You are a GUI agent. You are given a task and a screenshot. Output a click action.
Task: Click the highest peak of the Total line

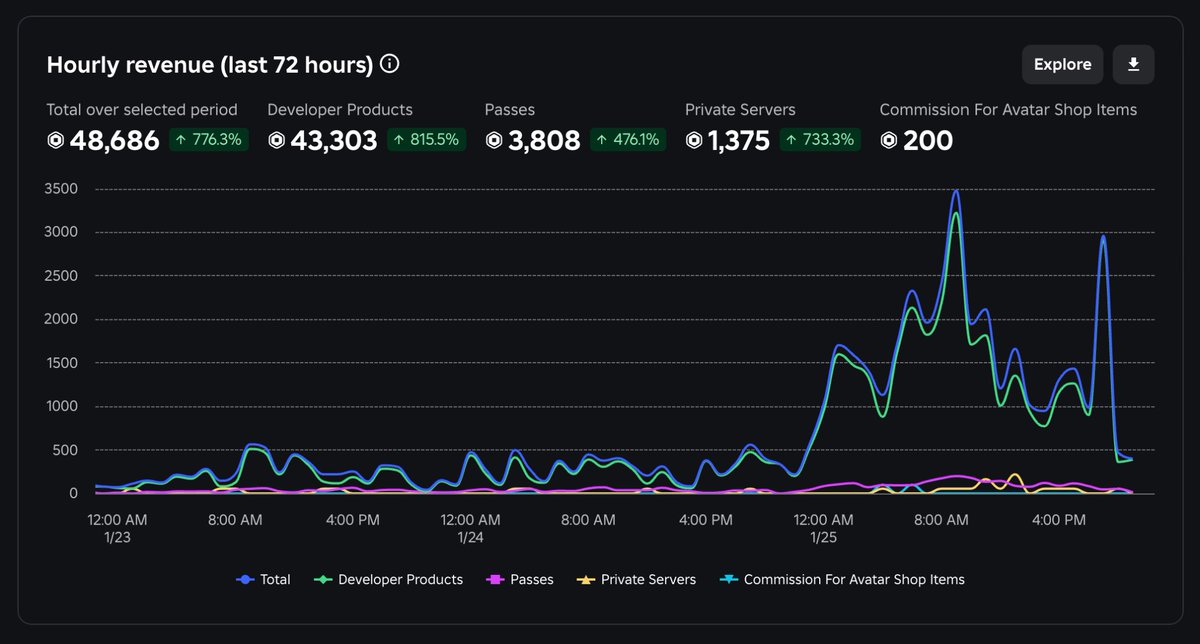(956, 191)
